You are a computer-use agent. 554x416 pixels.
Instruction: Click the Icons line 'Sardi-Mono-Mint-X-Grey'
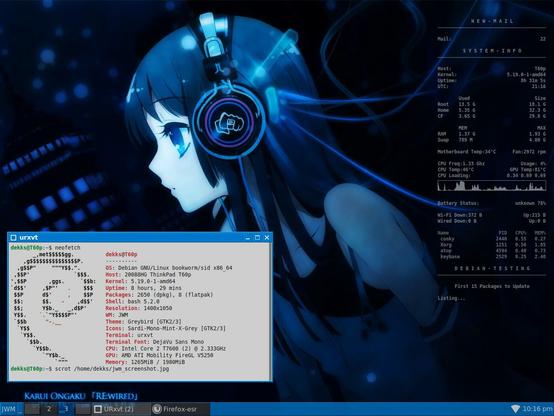tap(165, 328)
